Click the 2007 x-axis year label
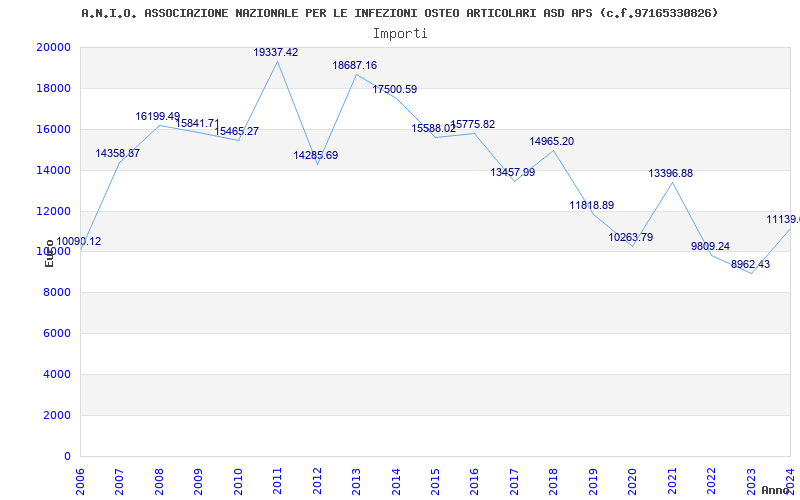The image size is (800, 500). 119,481
